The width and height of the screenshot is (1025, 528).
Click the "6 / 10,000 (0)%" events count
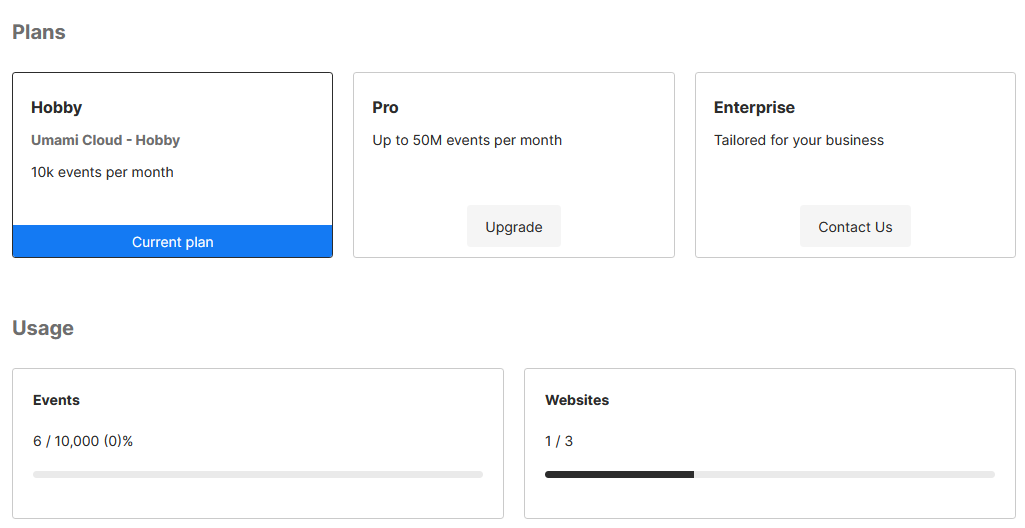83,441
